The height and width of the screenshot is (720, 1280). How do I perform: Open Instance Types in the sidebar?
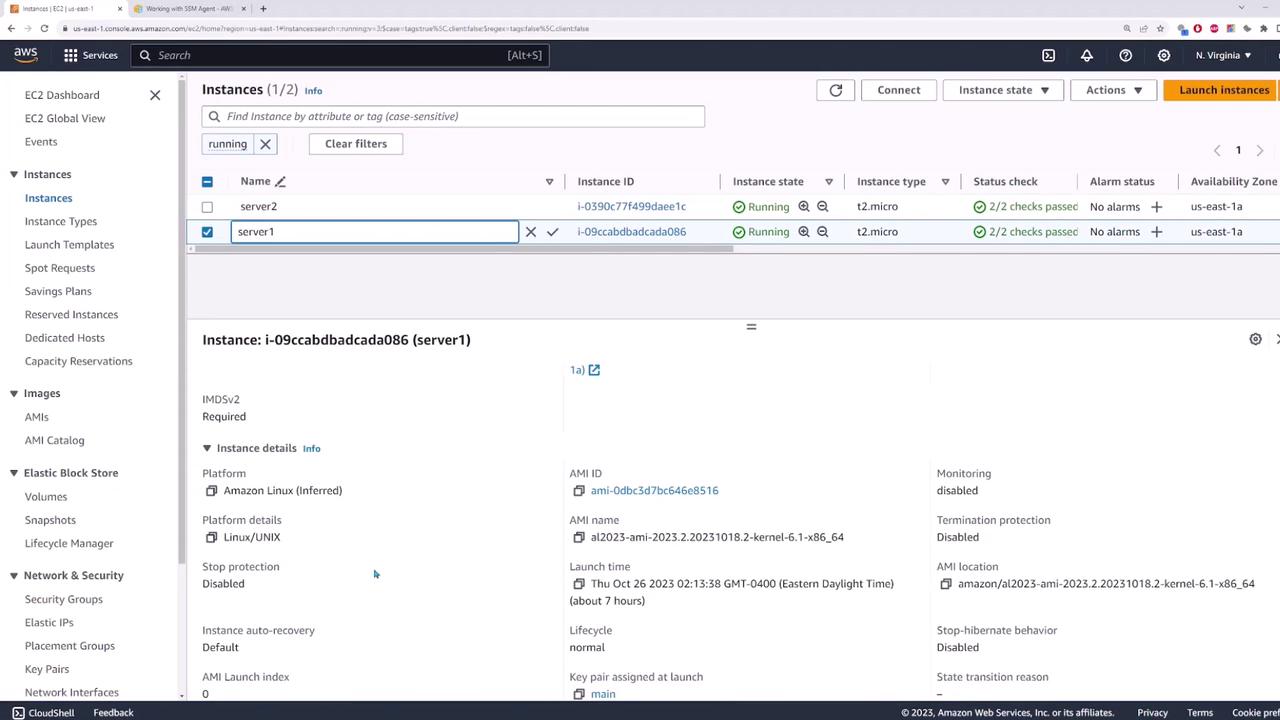(x=61, y=222)
